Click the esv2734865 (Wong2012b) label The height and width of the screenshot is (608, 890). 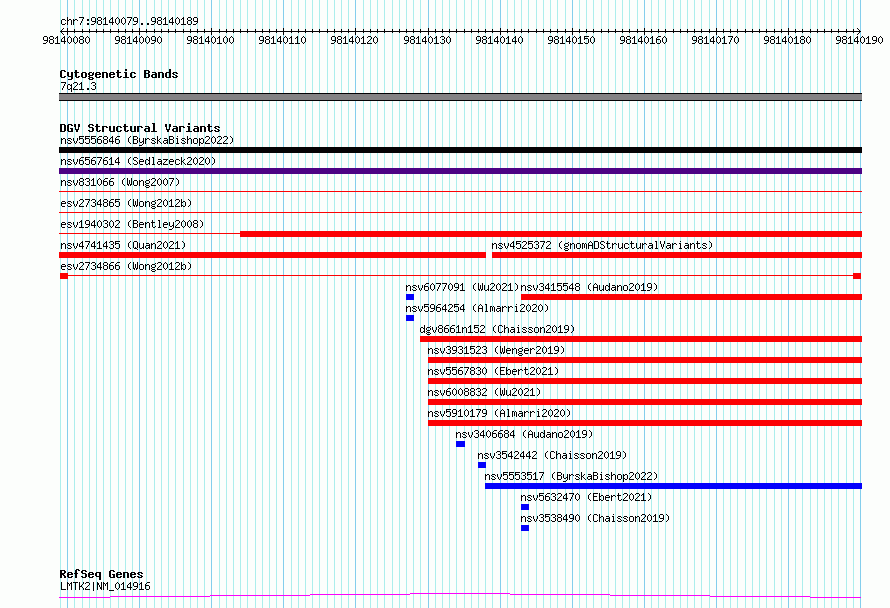[x=126, y=203]
